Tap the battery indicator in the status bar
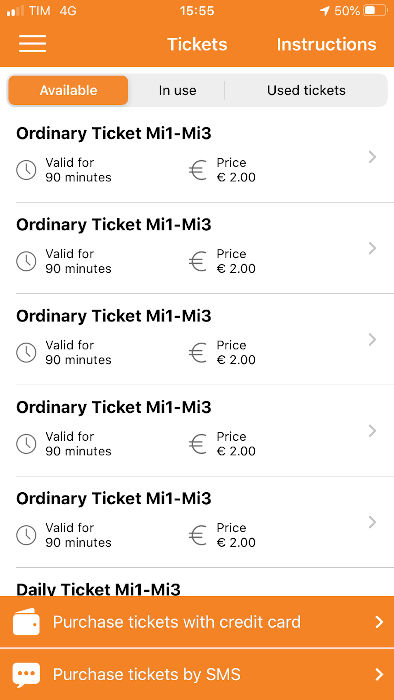The image size is (394, 700). 375,10
